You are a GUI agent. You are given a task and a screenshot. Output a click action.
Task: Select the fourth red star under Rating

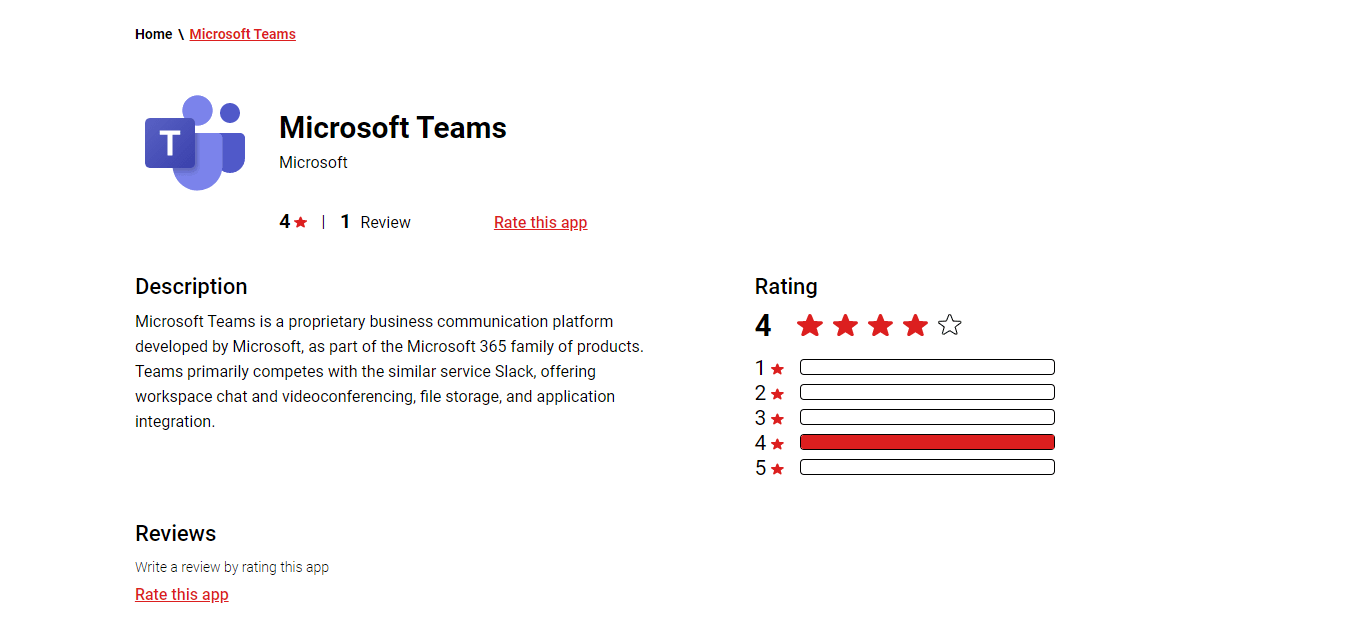coord(914,325)
